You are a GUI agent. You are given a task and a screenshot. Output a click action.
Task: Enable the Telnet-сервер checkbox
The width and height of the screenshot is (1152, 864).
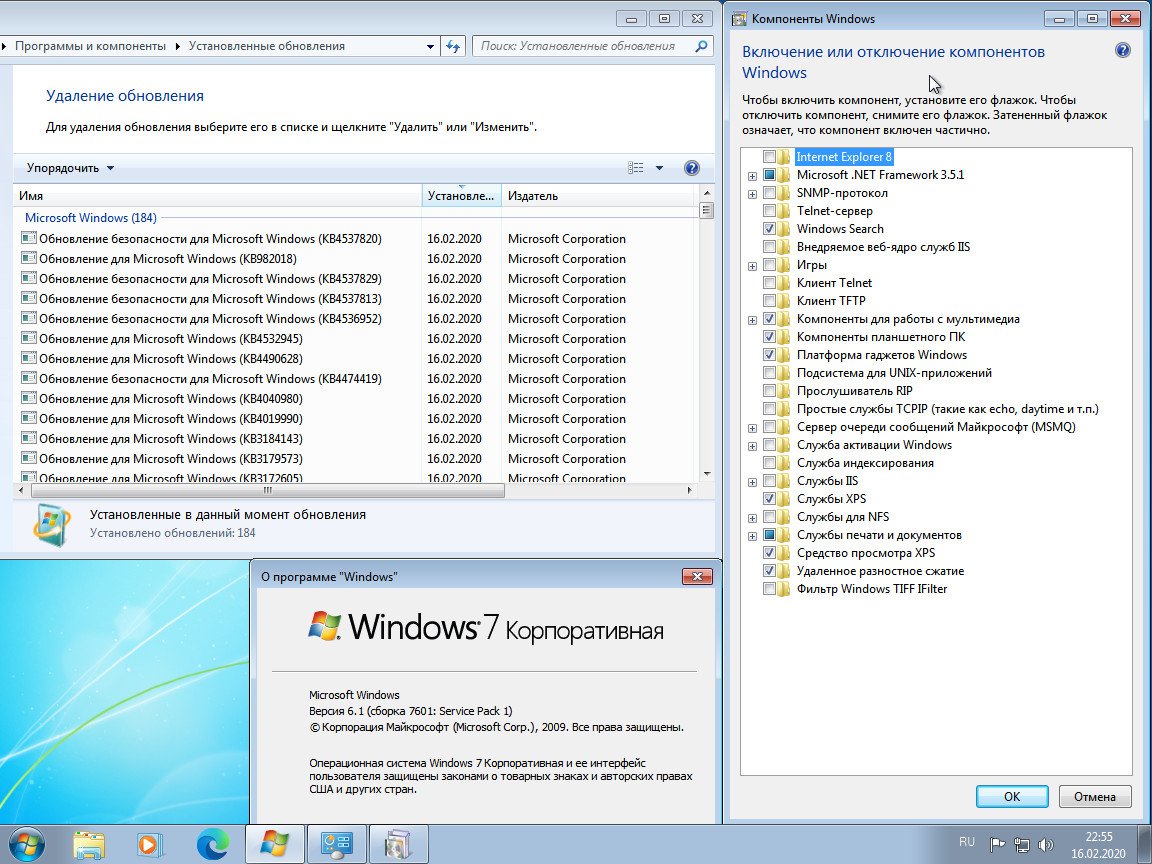tap(769, 211)
